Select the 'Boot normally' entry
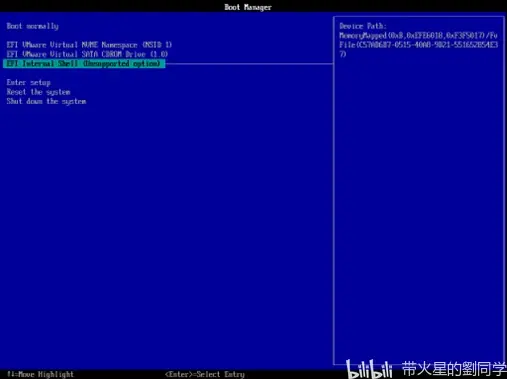Screen dimensions: 507x379 [x=32, y=26]
